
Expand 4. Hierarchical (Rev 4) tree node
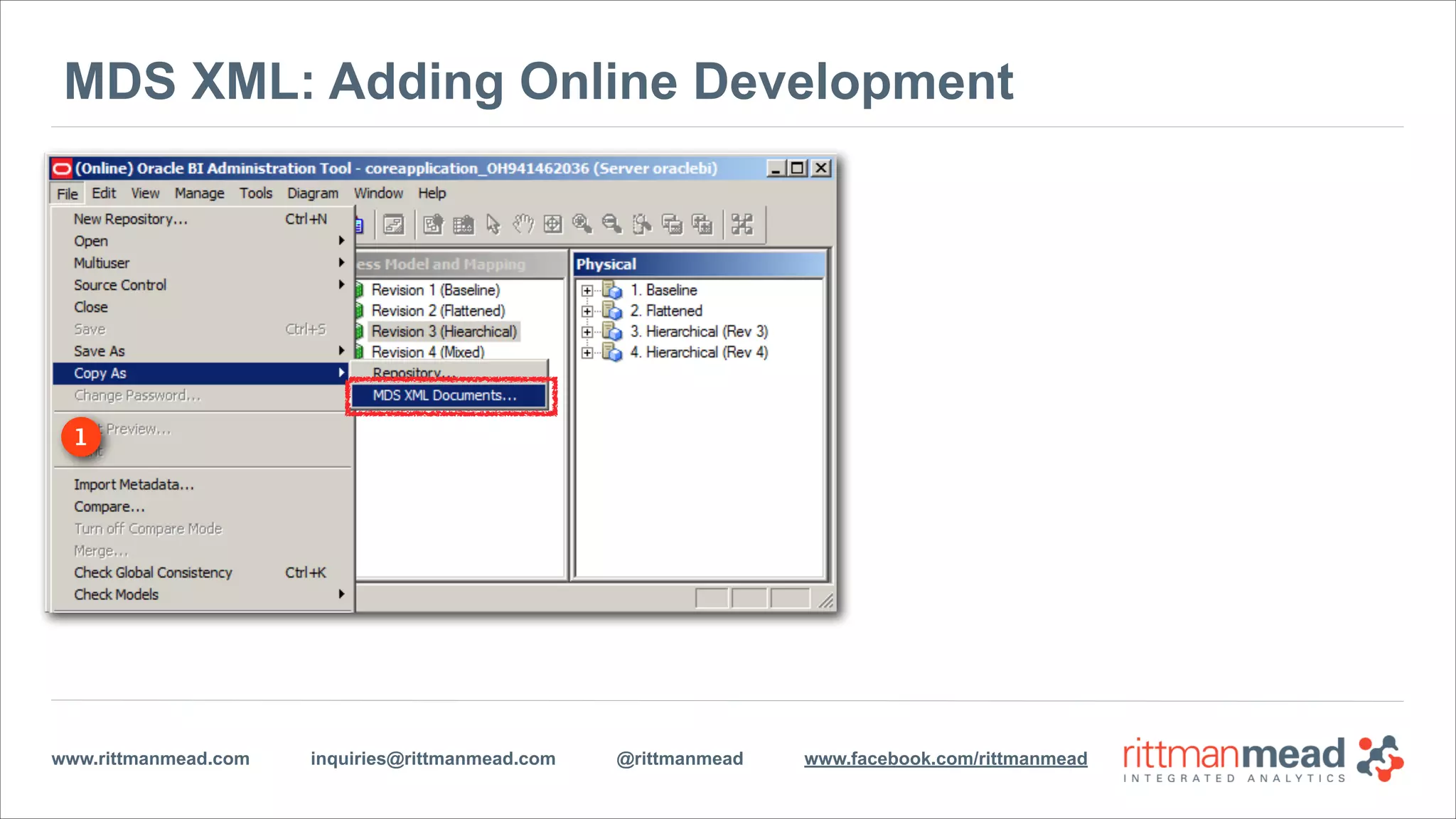[587, 353]
